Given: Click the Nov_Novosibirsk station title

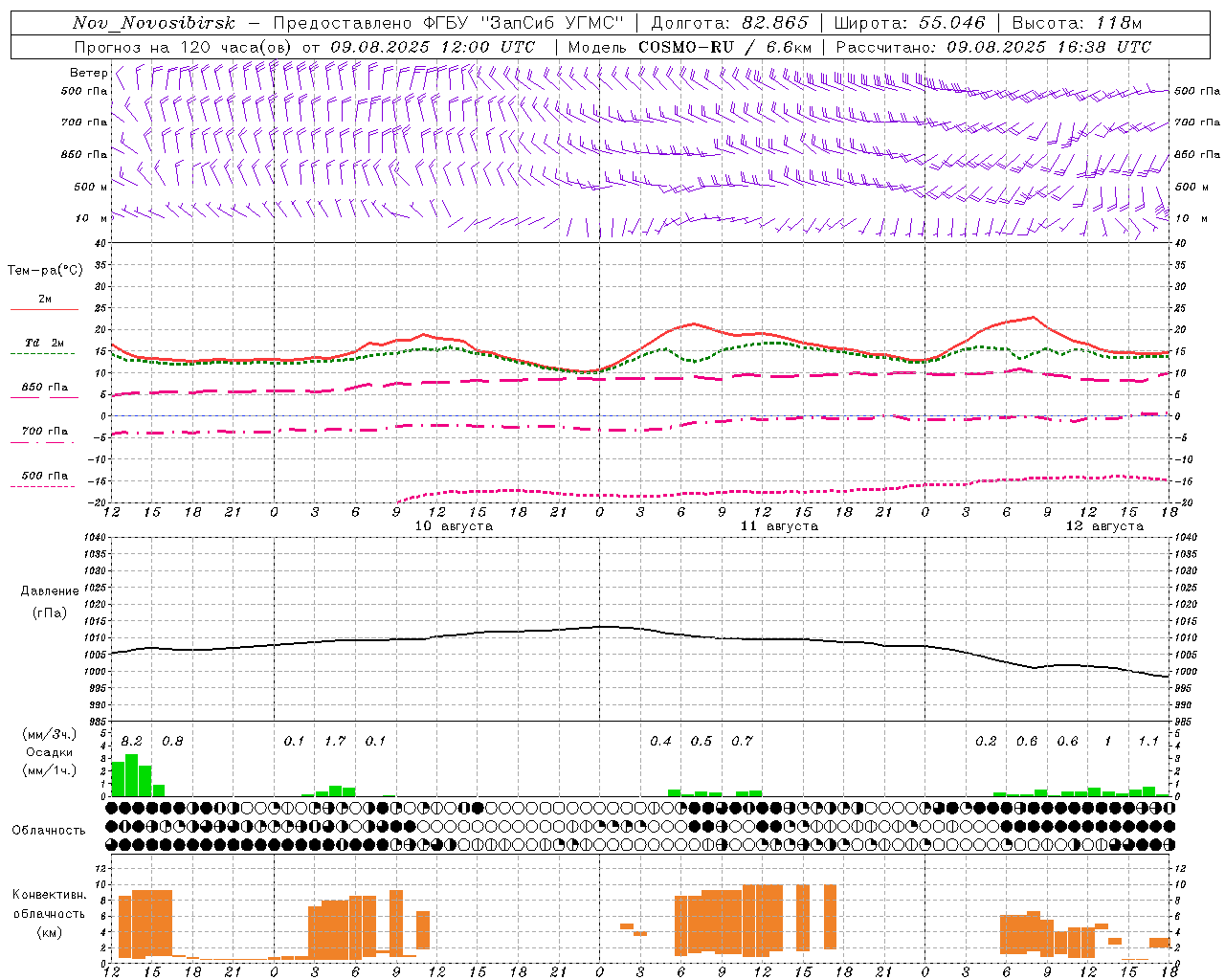Looking at the screenshot, I should tap(154, 23).
